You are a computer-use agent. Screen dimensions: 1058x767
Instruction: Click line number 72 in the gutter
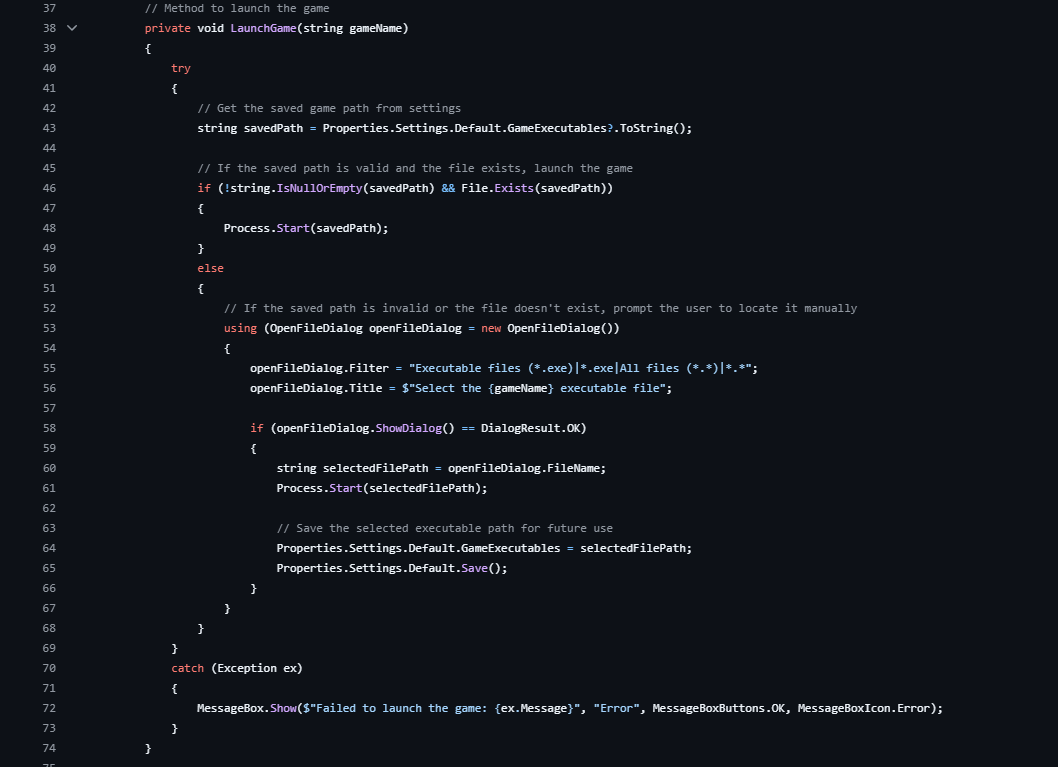coord(49,708)
